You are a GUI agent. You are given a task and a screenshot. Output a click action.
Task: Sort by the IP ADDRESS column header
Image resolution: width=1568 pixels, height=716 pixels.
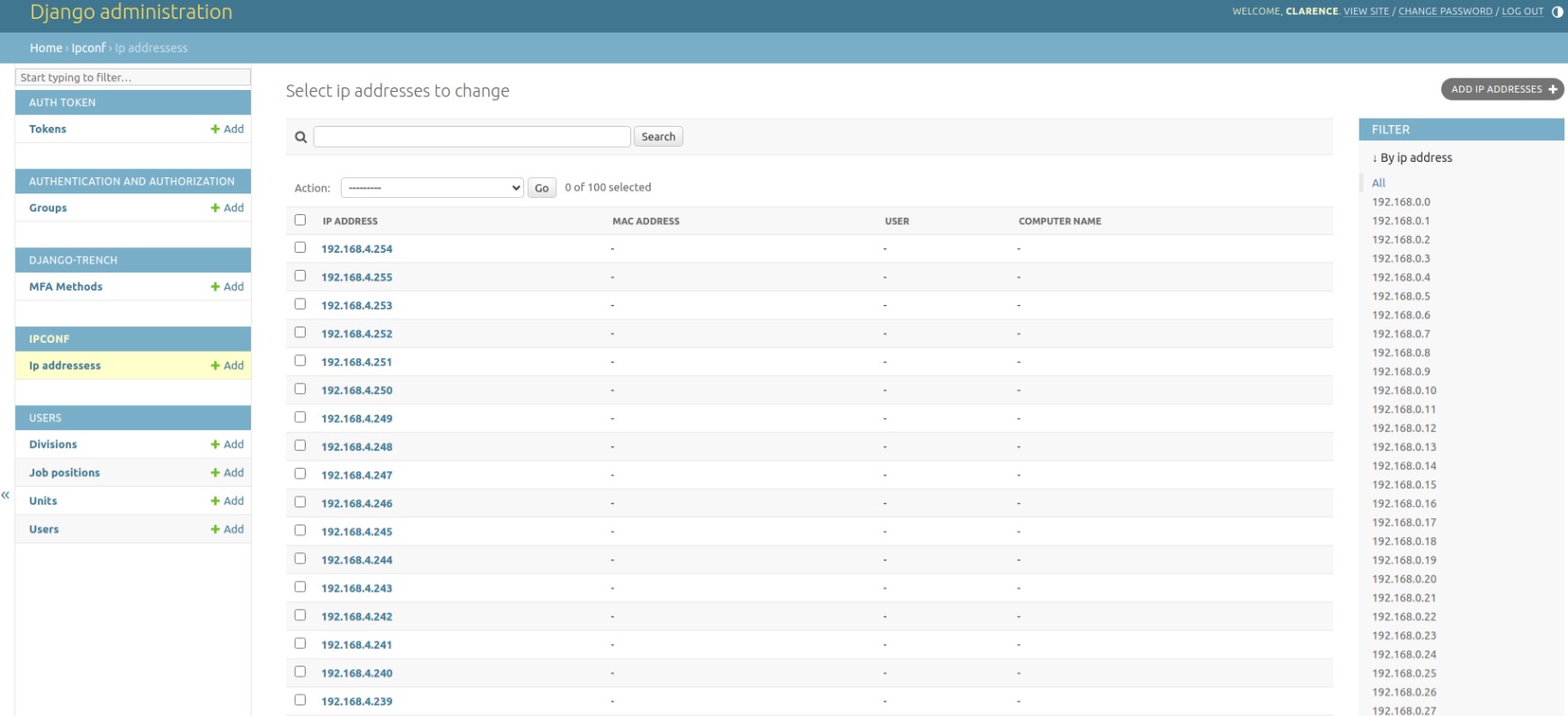(350, 221)
